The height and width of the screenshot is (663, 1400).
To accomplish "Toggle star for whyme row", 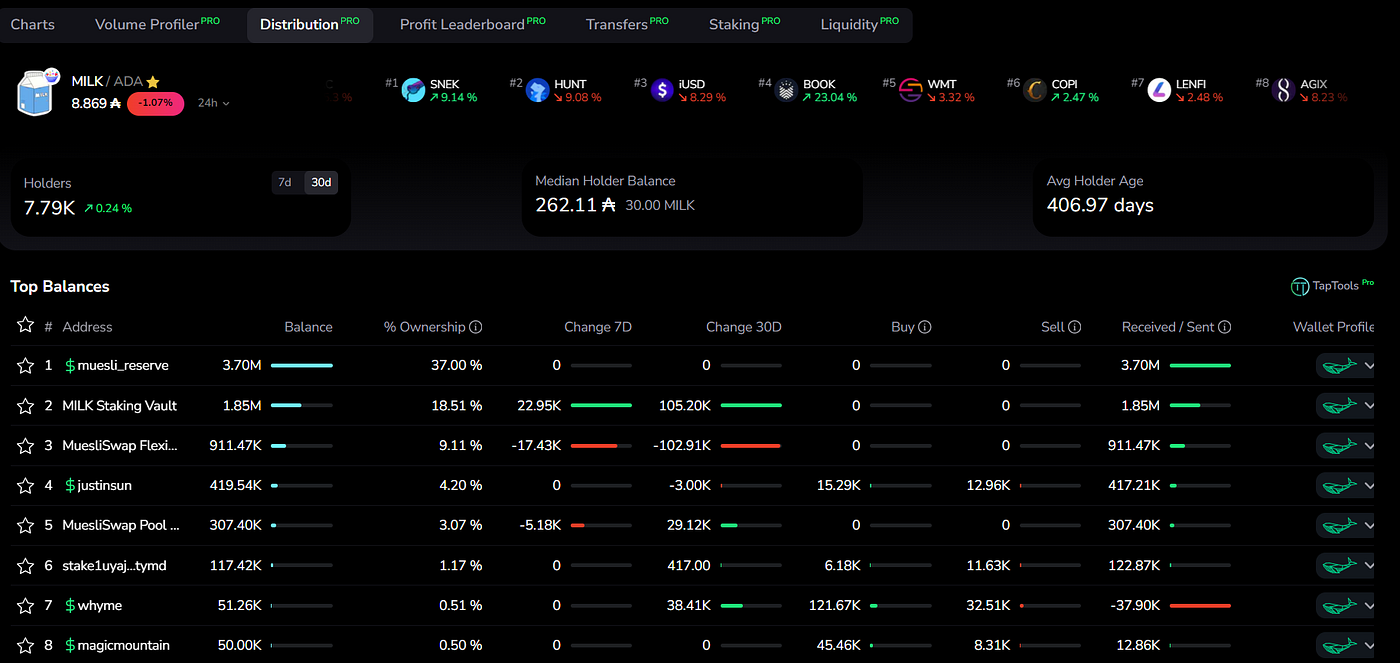I will pyautogui.click(x=25, y=606).
